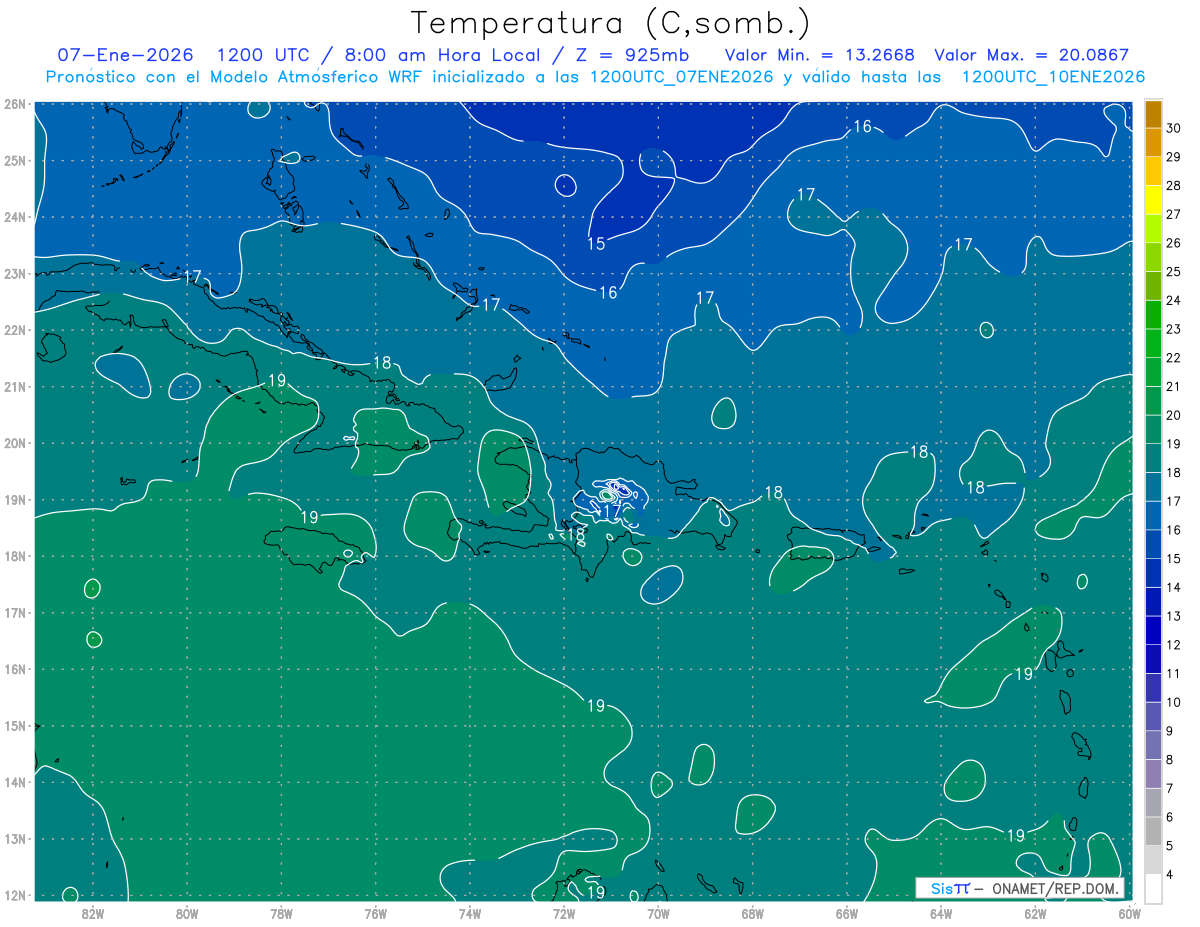Click the colorbar legend label "13"
The image size is (1200, 927).
[x=1173, y=616]
